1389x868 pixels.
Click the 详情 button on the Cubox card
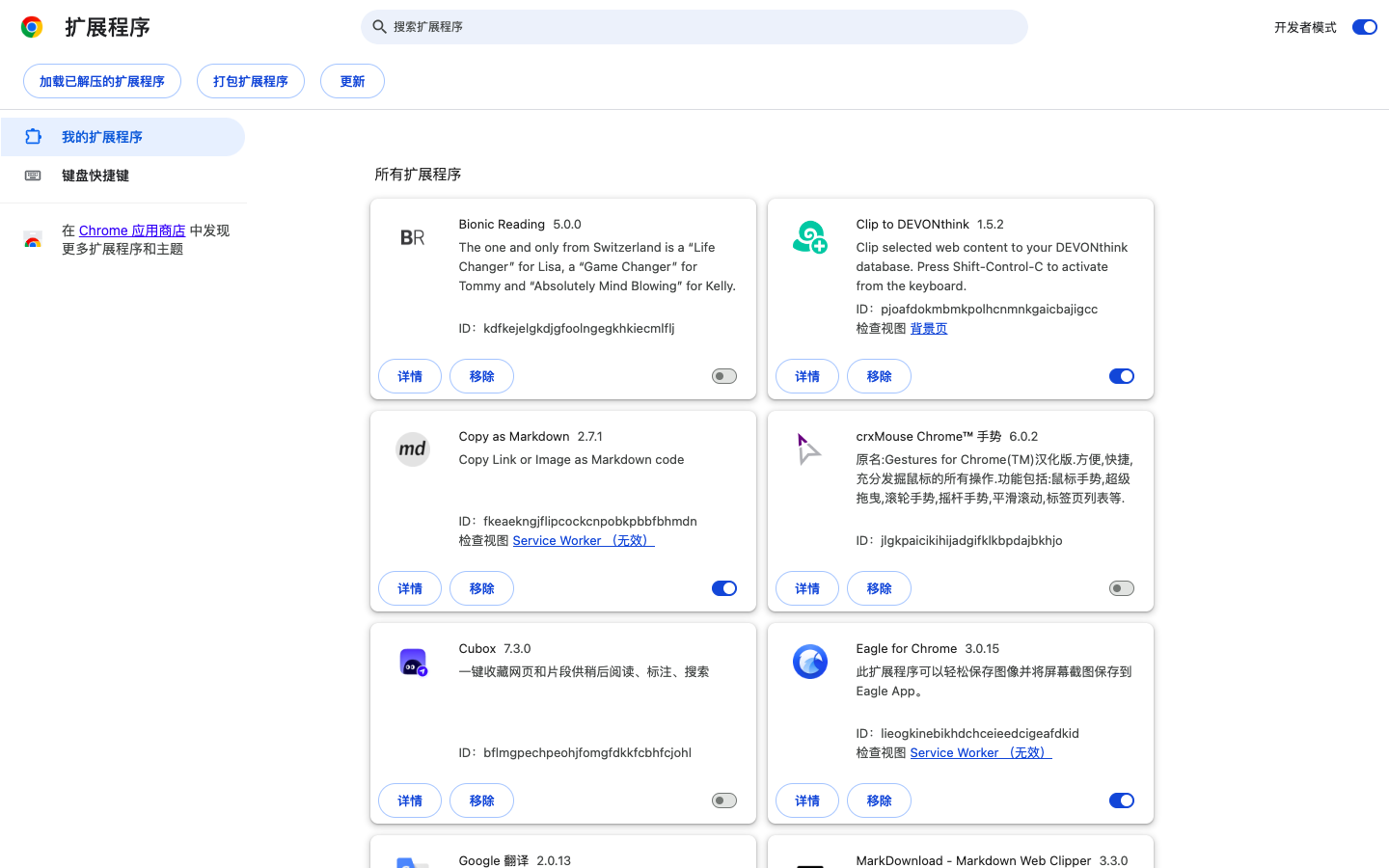click(x=409, y=800)
